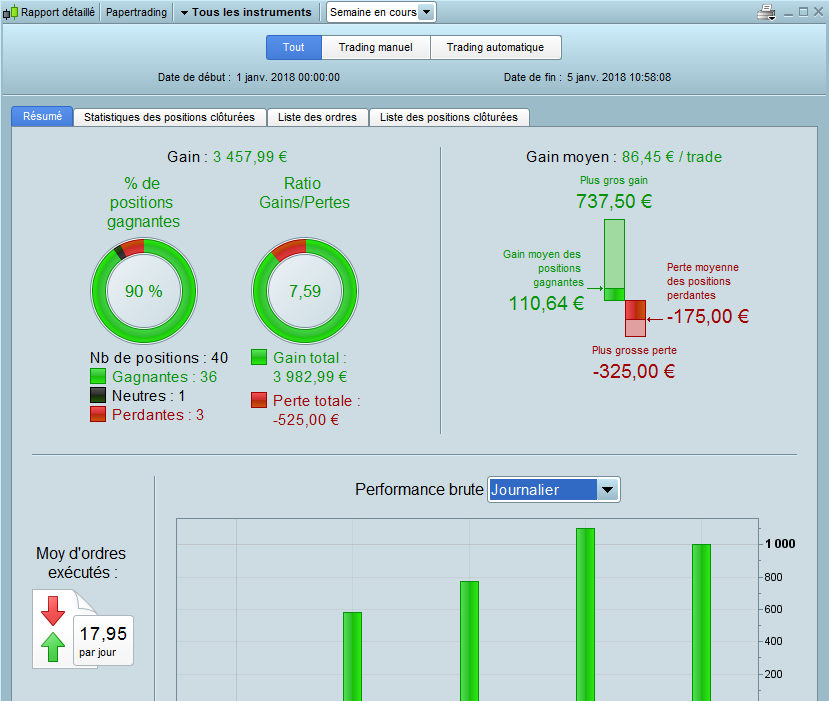Open the Liste des positions clôturées tab
Viewport: 829px width, 701px height.
[449, 117]
